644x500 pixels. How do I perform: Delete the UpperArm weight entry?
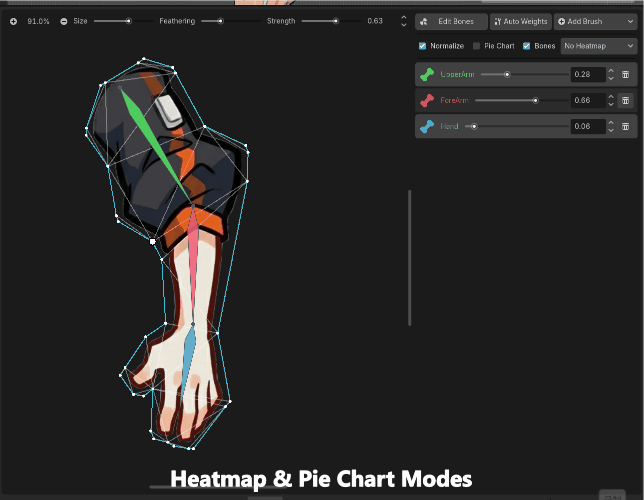point(626,74)
